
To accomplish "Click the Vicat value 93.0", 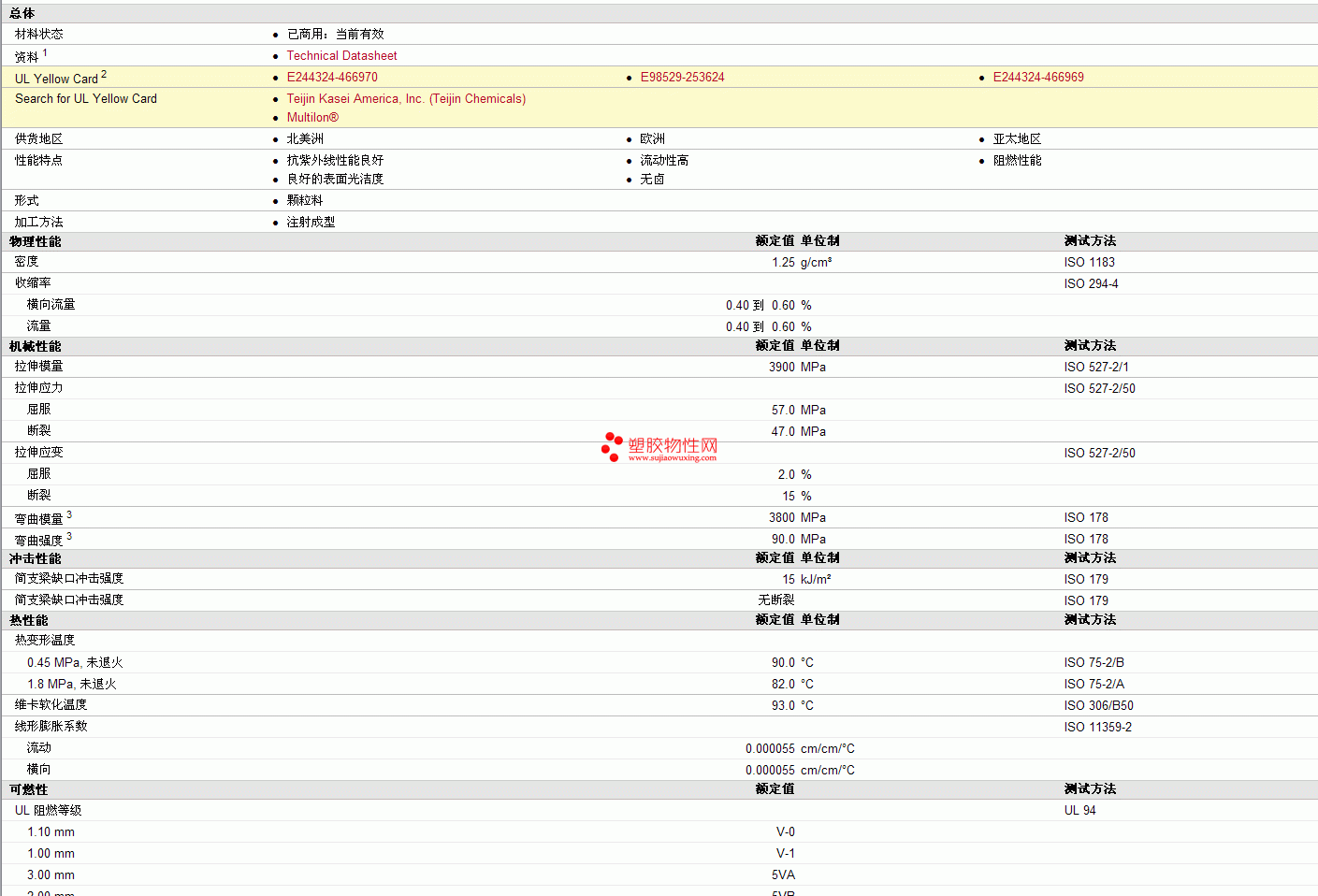I will click(x=783, y=706).
